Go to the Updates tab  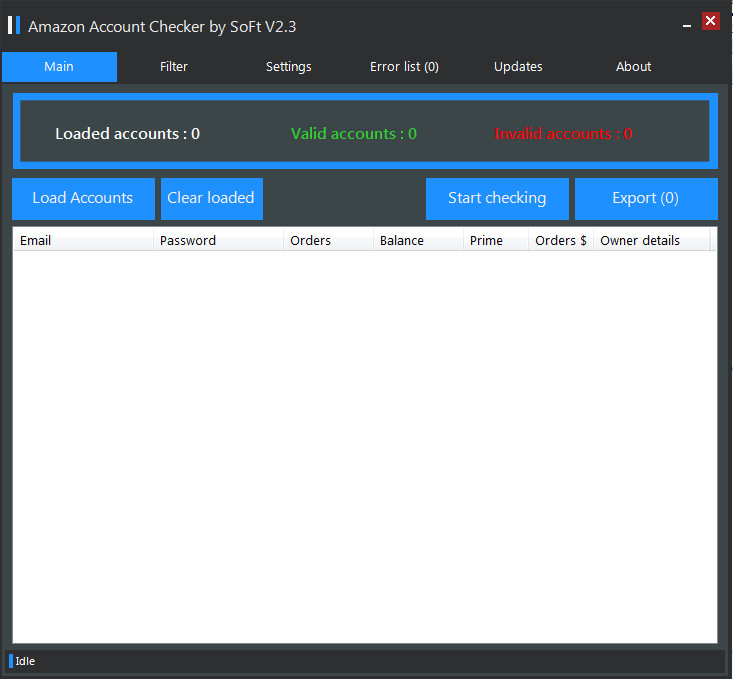518,67
